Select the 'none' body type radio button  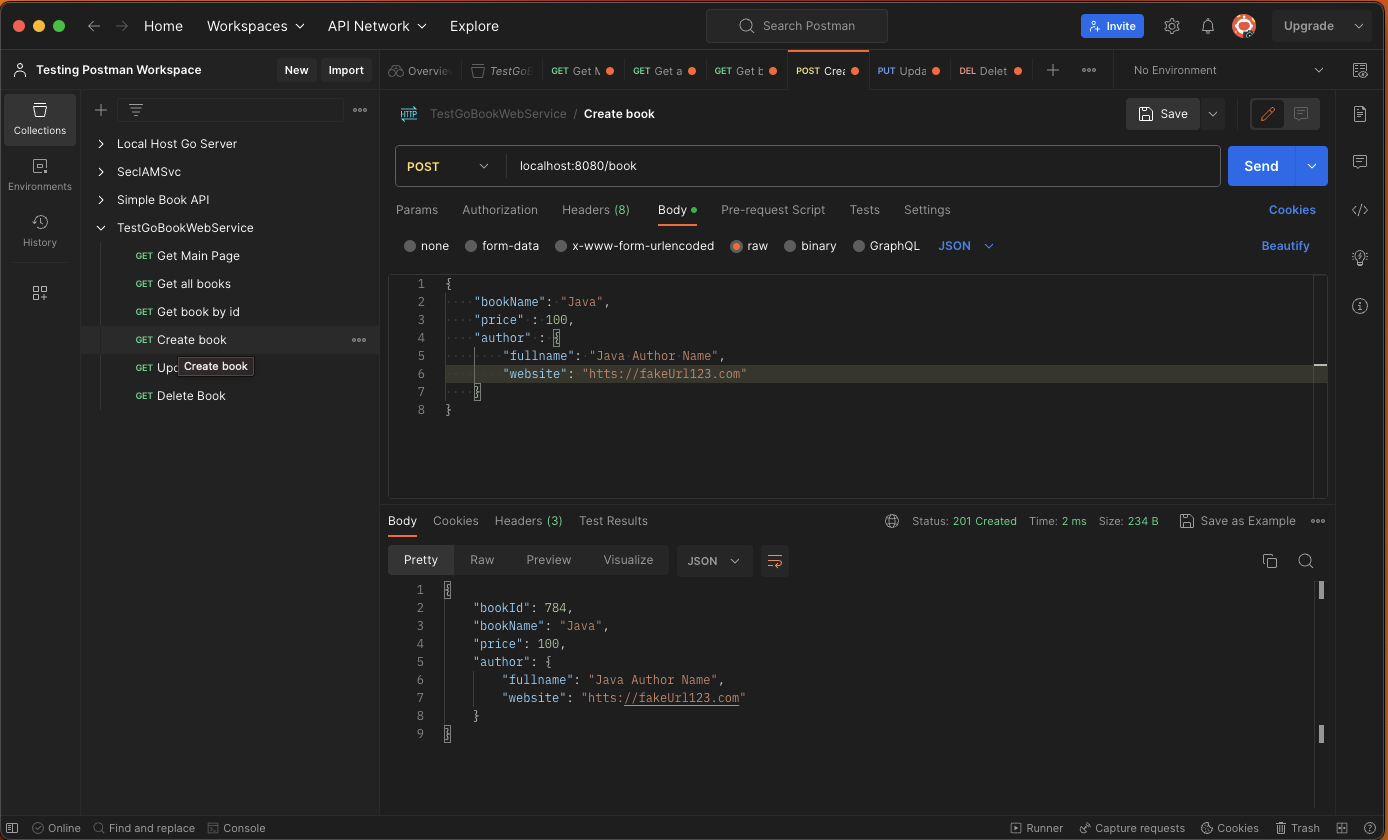(410, 246)
